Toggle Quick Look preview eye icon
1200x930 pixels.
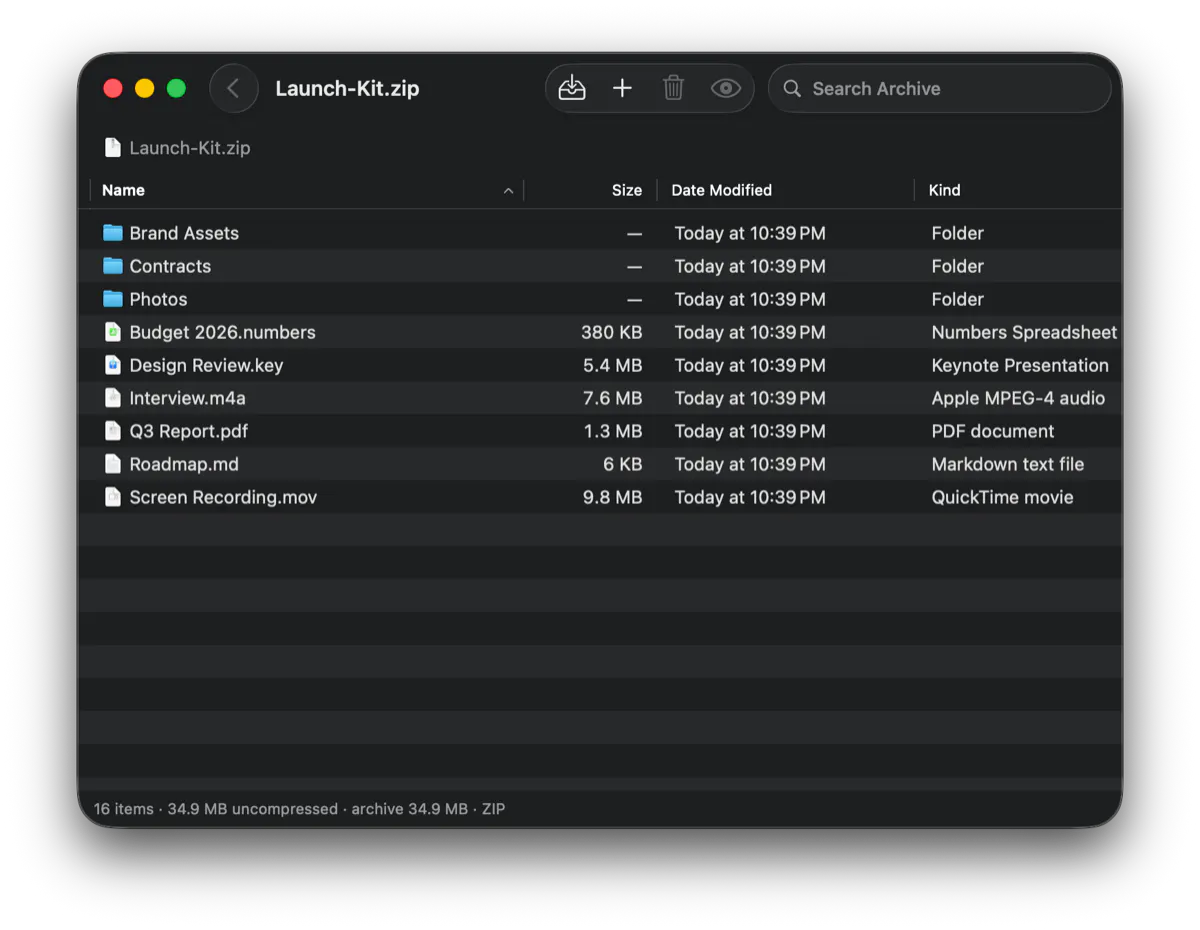tap(726, 88)
